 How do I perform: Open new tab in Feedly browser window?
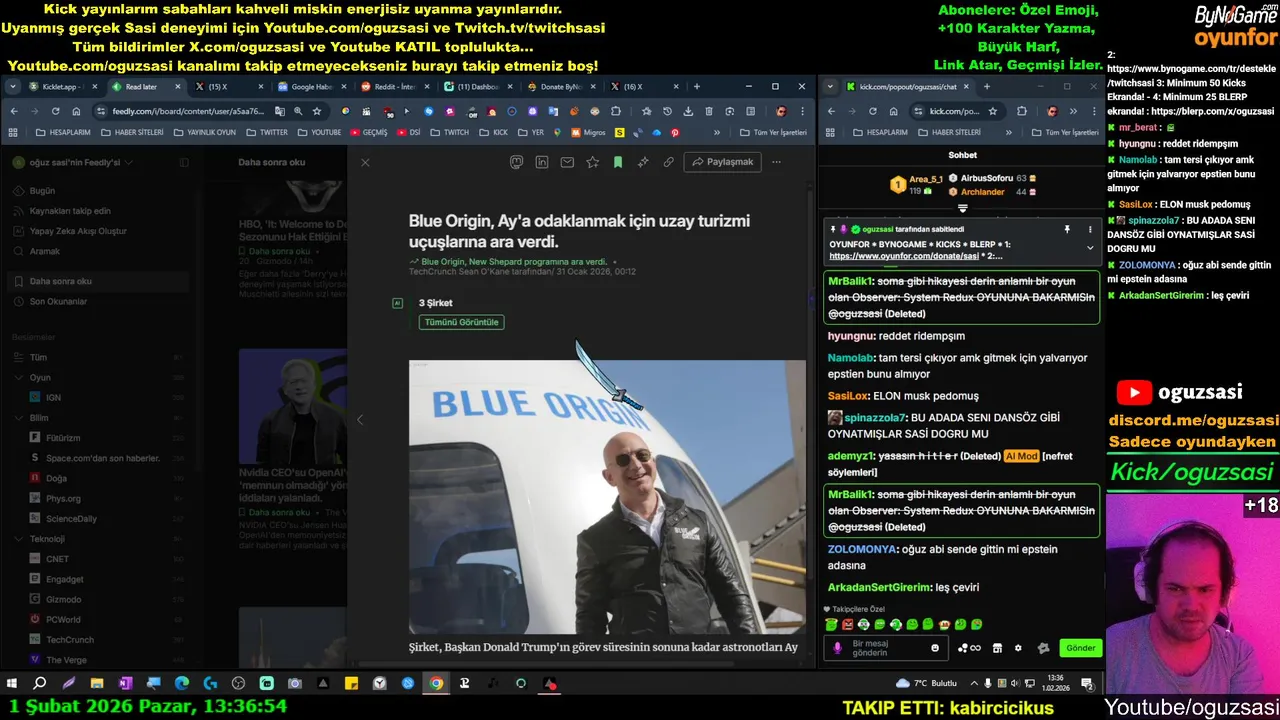697,87
